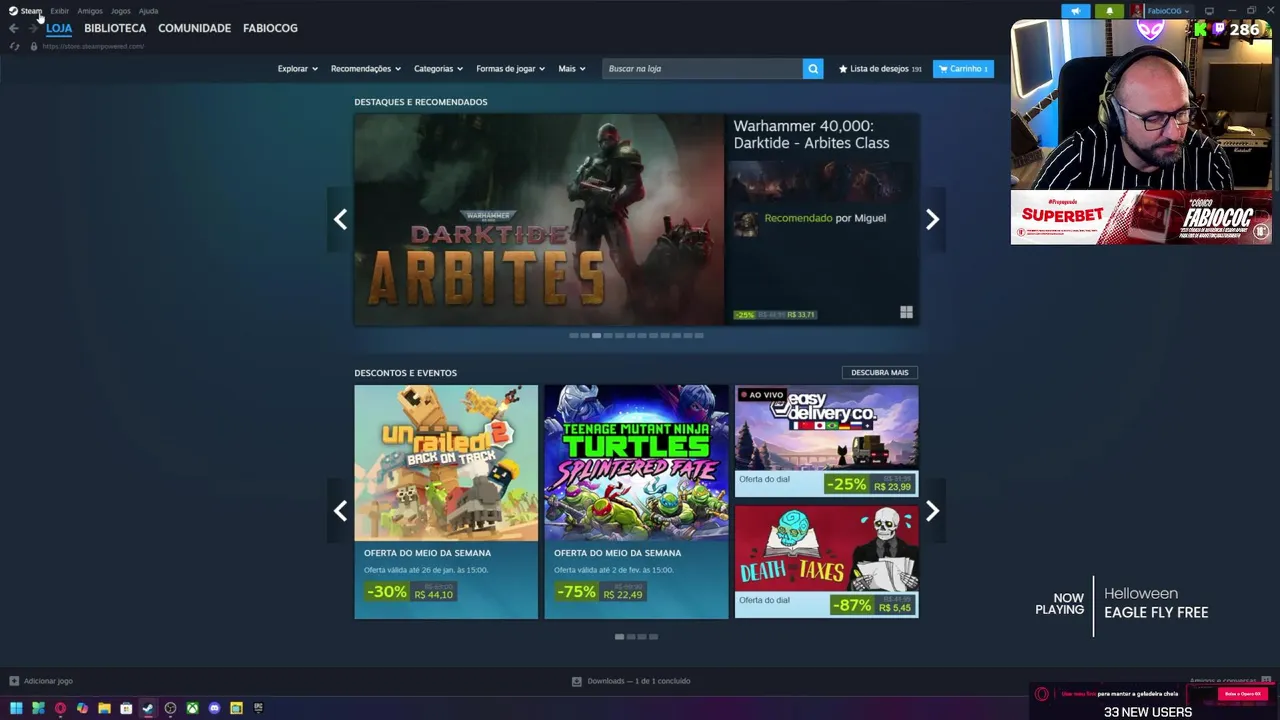Click the FabioCOG avatar picture

click(1137, 11)
